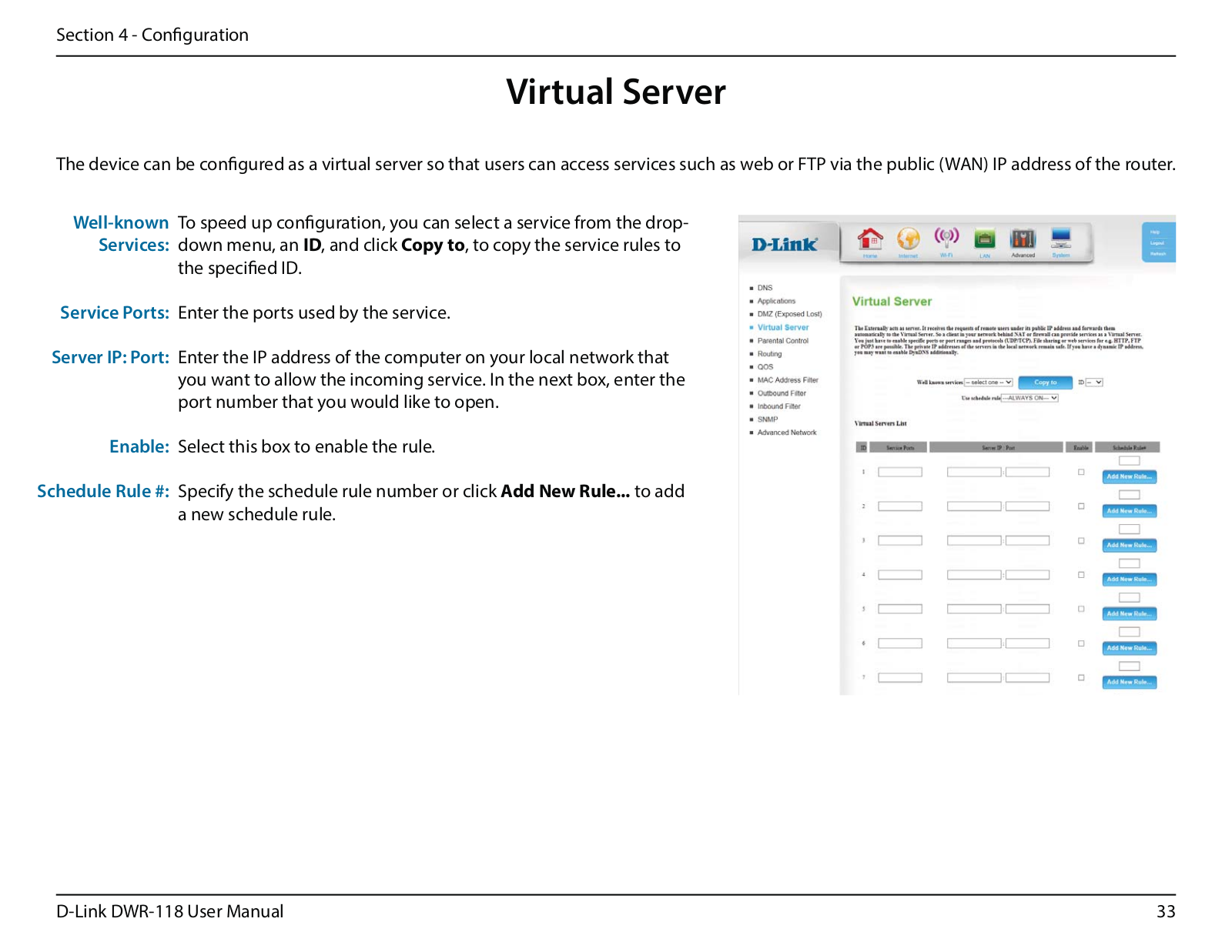The image size is (1232, 952).
Task: Open the Use schedule rule dropdown
Action: click(1030, 398)
